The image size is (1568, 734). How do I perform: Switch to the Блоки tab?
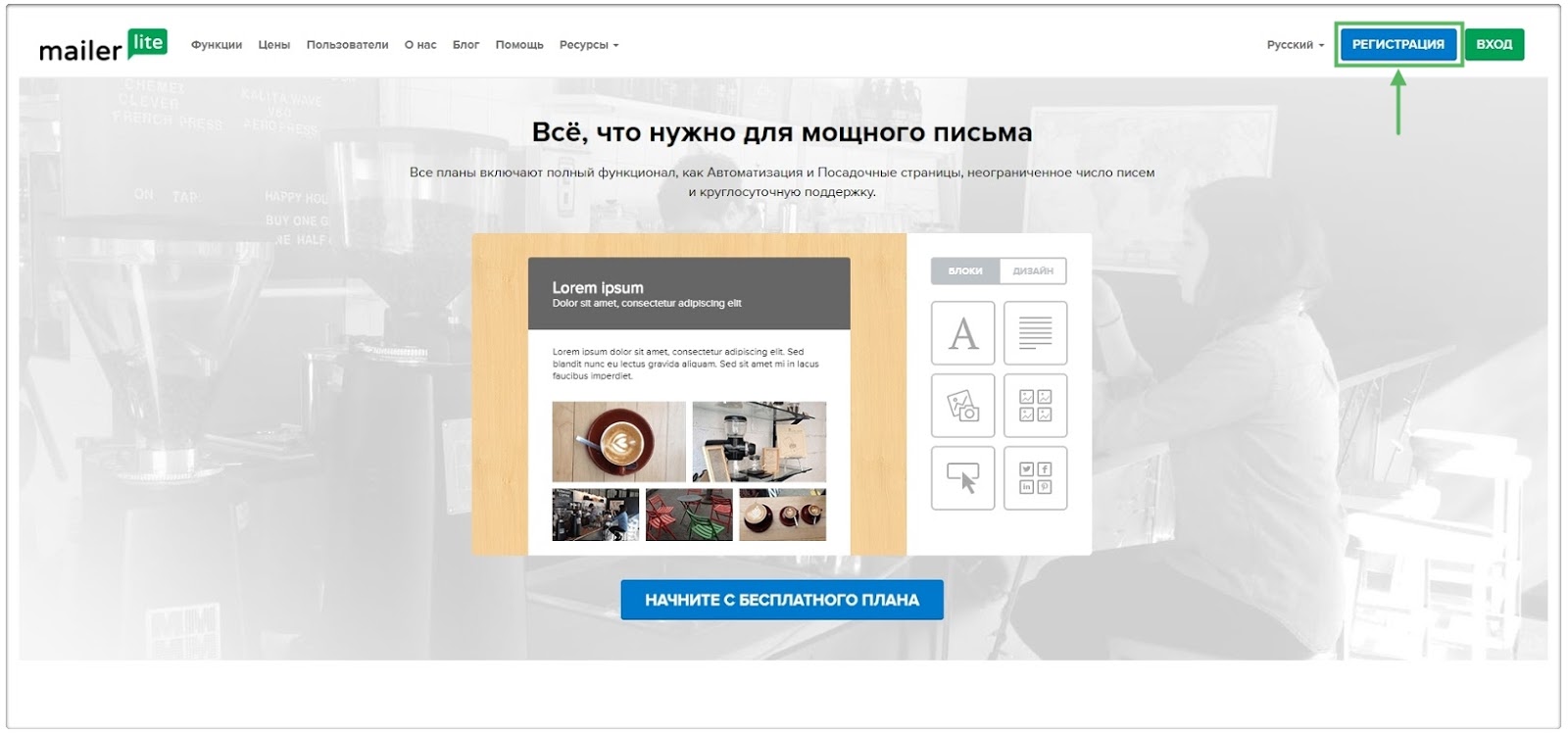point(965,271)
